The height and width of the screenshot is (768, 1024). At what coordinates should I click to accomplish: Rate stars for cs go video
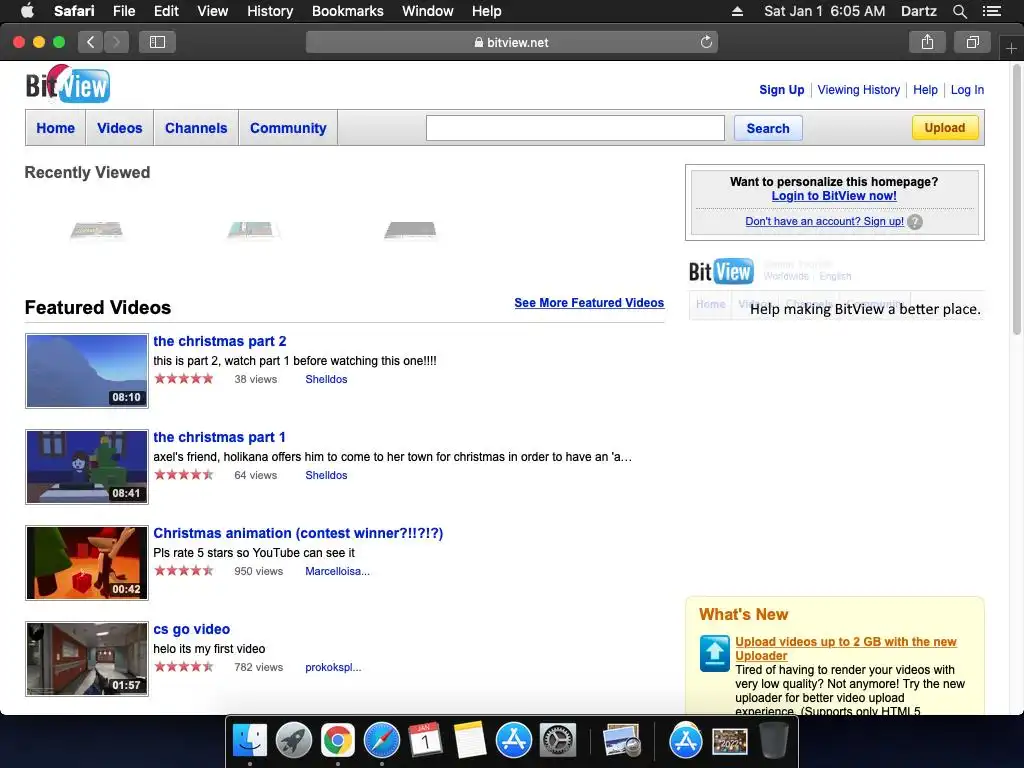[184, 667]
